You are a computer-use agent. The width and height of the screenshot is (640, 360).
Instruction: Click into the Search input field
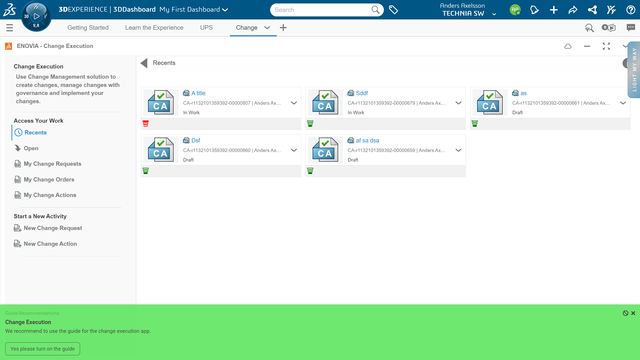pyautogui.click(x=320, y=10)
